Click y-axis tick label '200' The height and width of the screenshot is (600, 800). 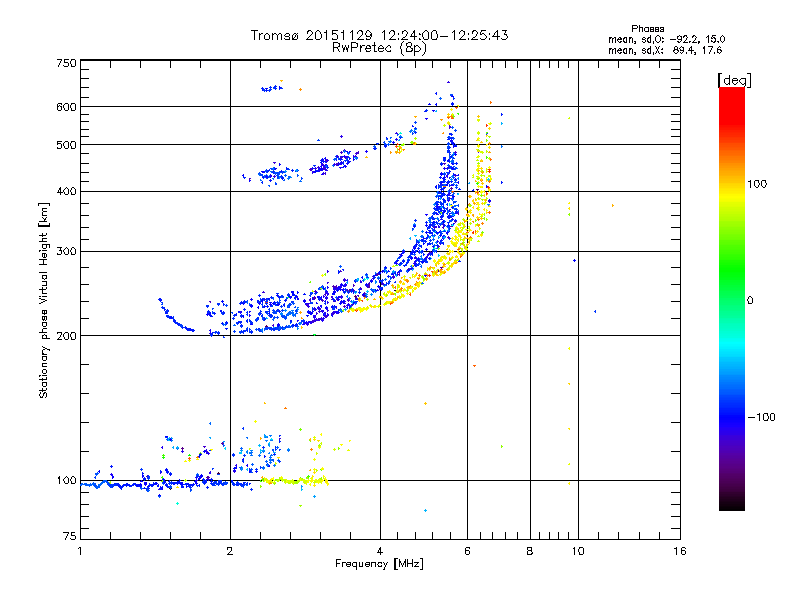pos(67,336)
